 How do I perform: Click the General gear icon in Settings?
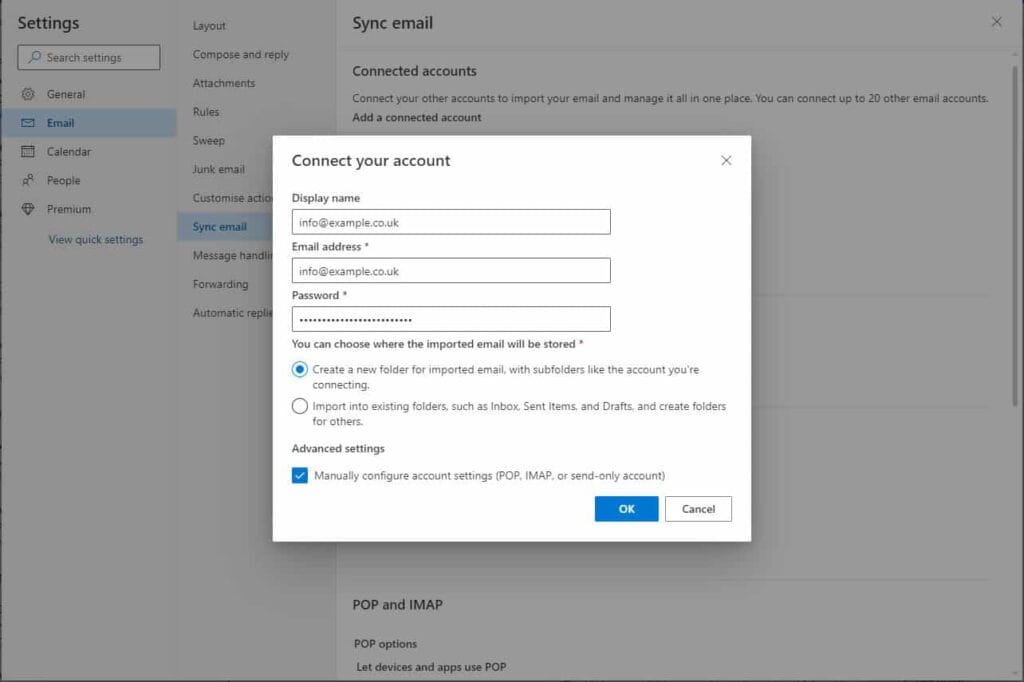click(28, 94)
